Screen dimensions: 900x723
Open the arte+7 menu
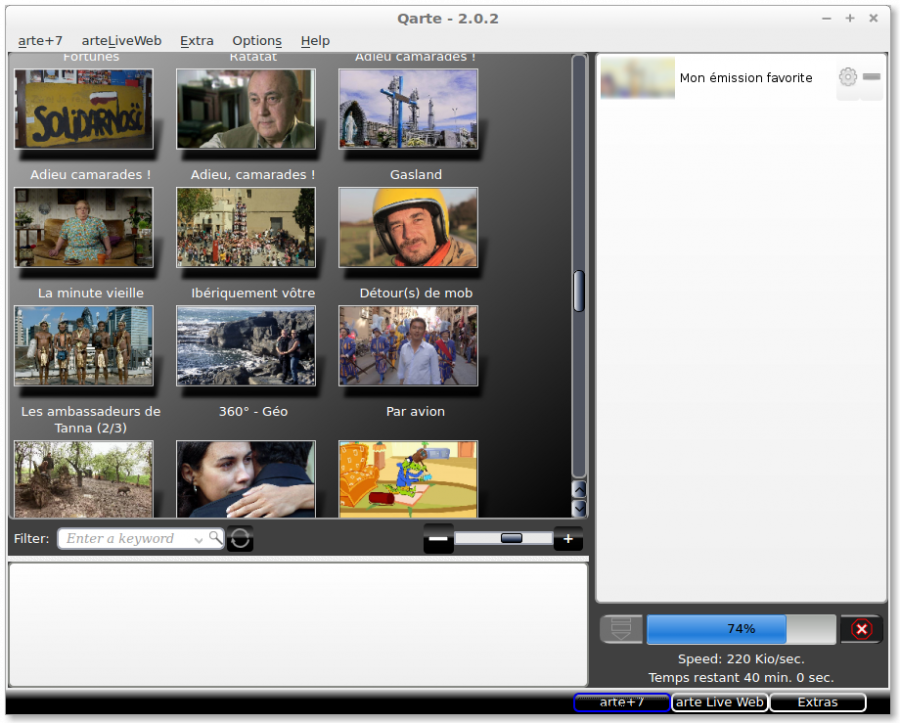point(40,41)
